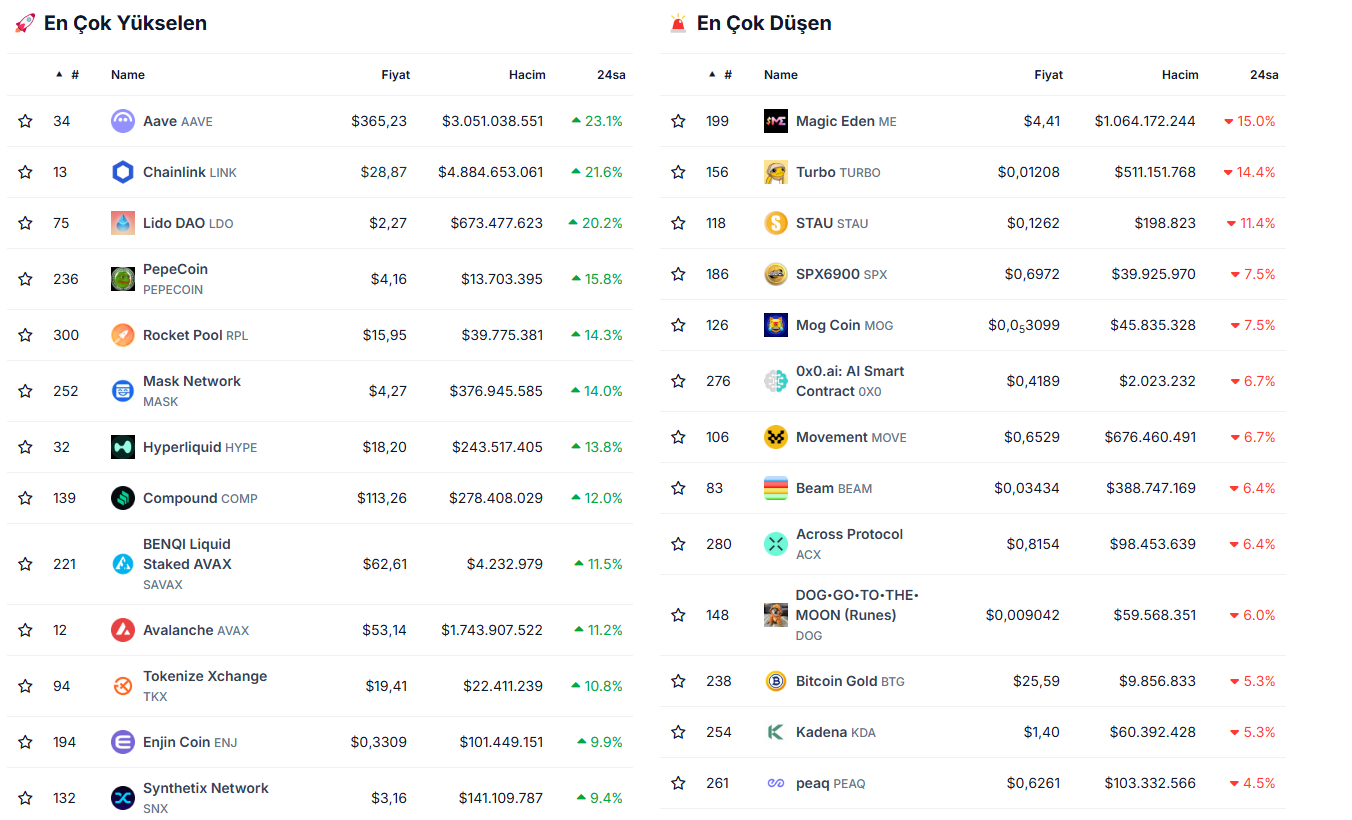Click the Hyperliquid coin logo
Image resolution: width=1352 pixels, height=820 pixels.
[123, 447]
